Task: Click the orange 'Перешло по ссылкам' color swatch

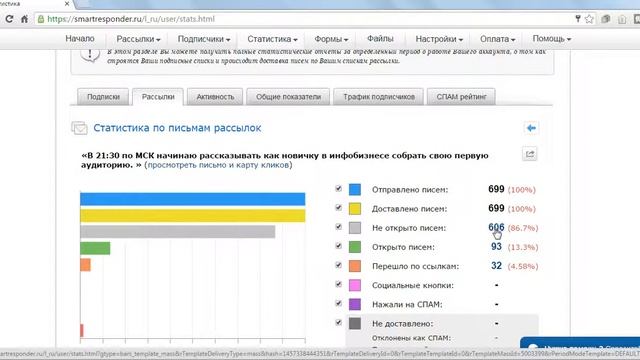Action: [x=355, y=266]
